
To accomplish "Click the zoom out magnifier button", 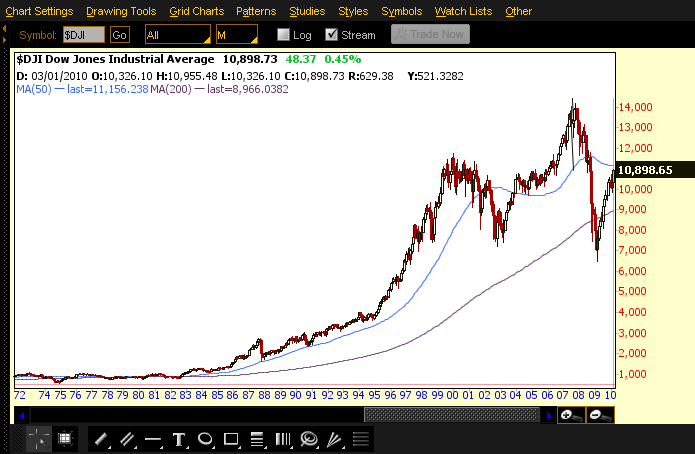I will click(x=600, y=415).
